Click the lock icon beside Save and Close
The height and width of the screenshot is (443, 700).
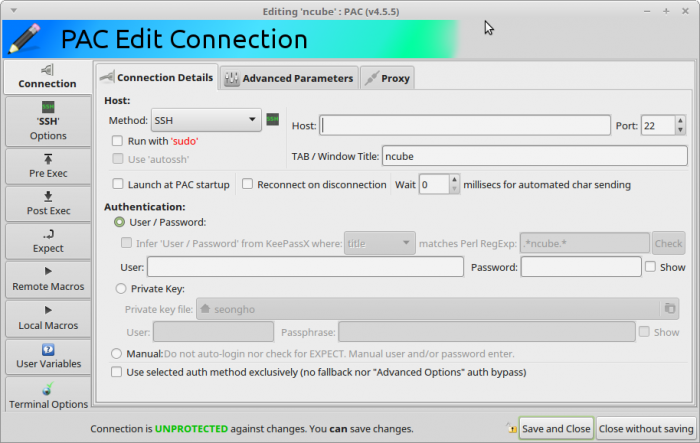click(511, 428)
